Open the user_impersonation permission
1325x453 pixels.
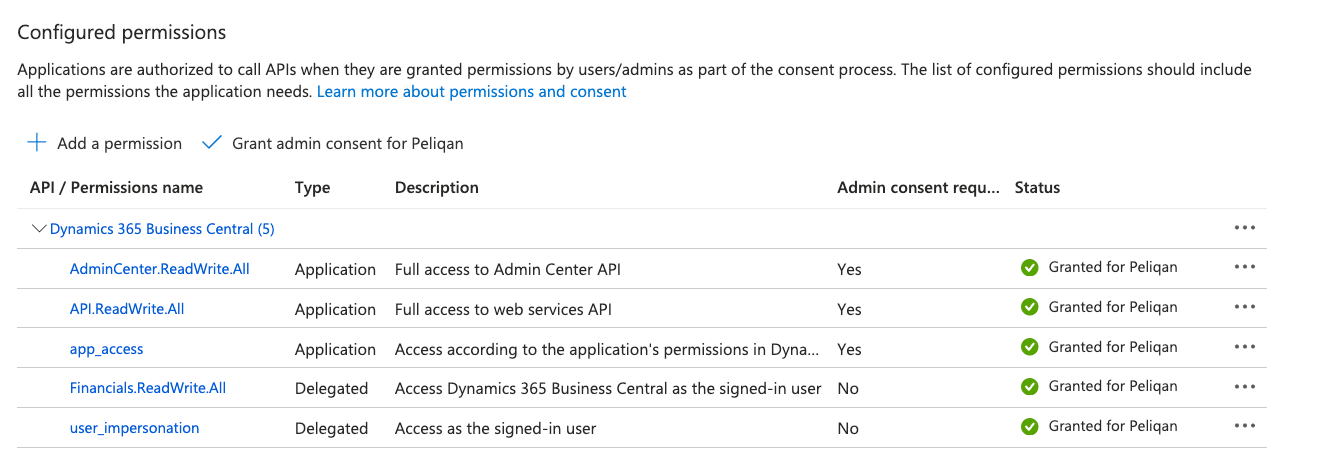click(134, 428)
